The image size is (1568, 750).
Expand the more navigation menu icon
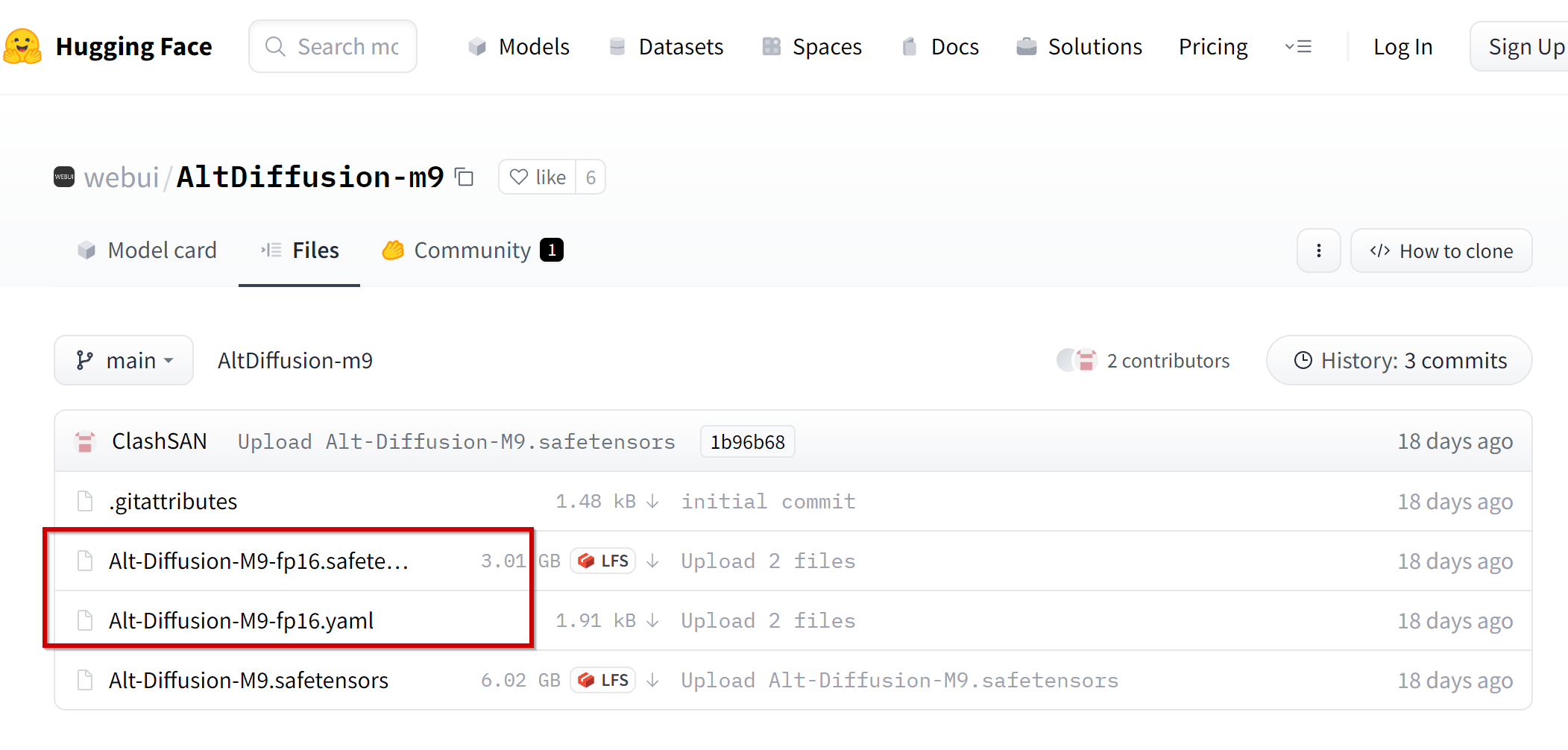click(1298, 46)
